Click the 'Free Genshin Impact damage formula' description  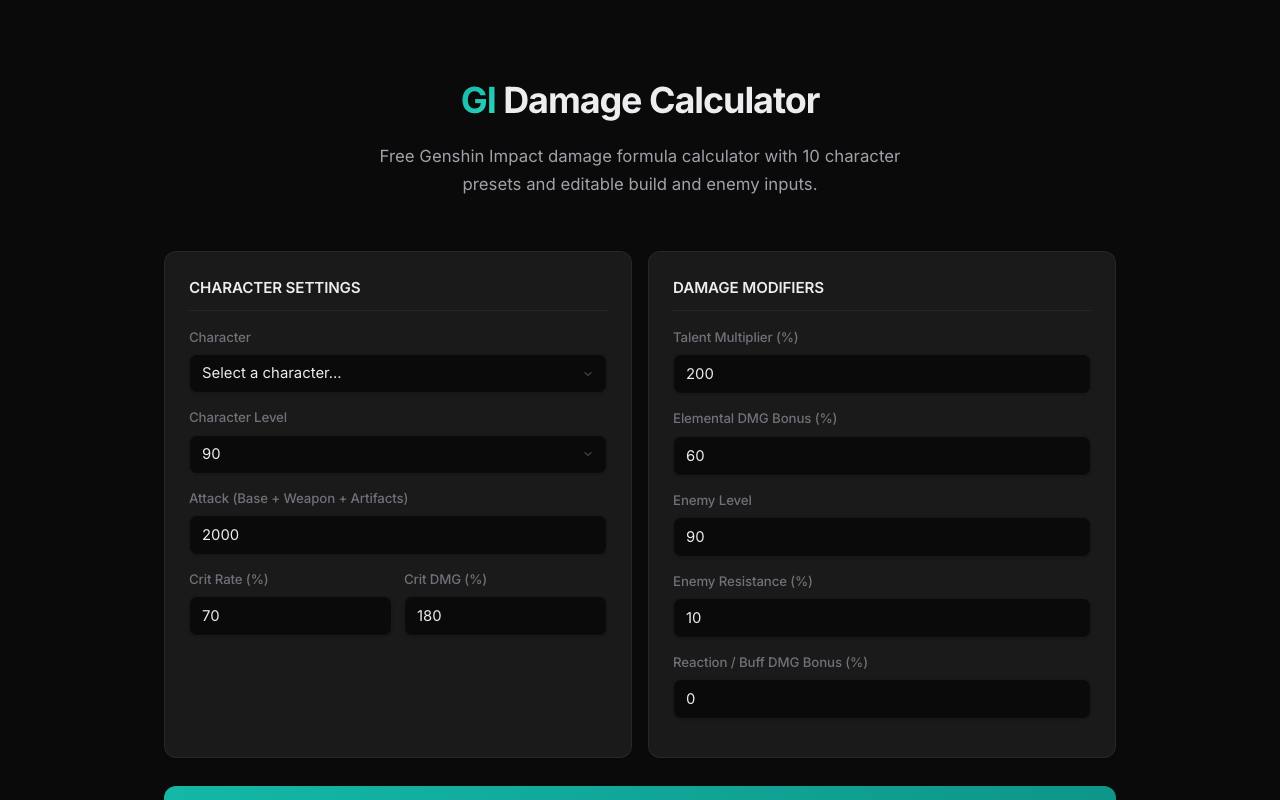pyautogui.click(x=640, y=170)
